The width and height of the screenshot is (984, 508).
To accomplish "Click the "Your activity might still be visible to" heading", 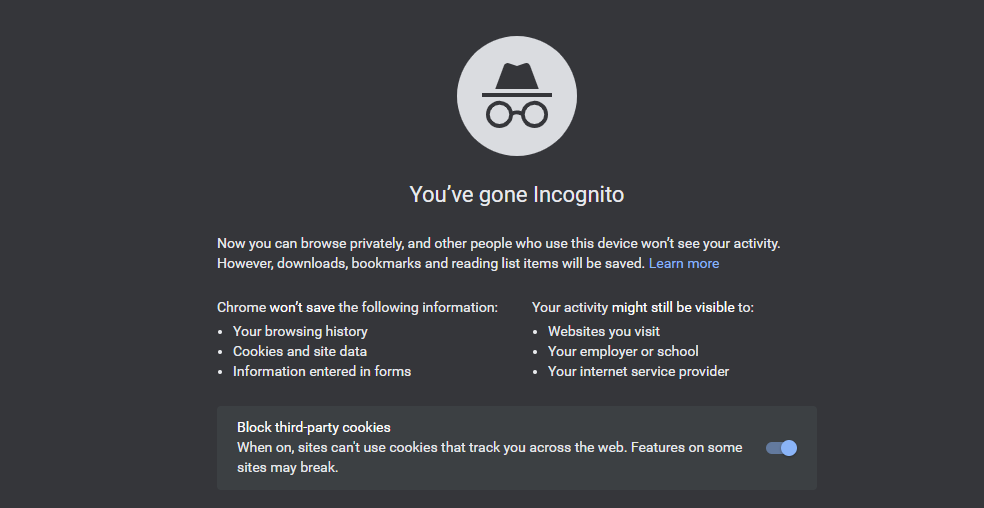I will (x=642, y=307).
